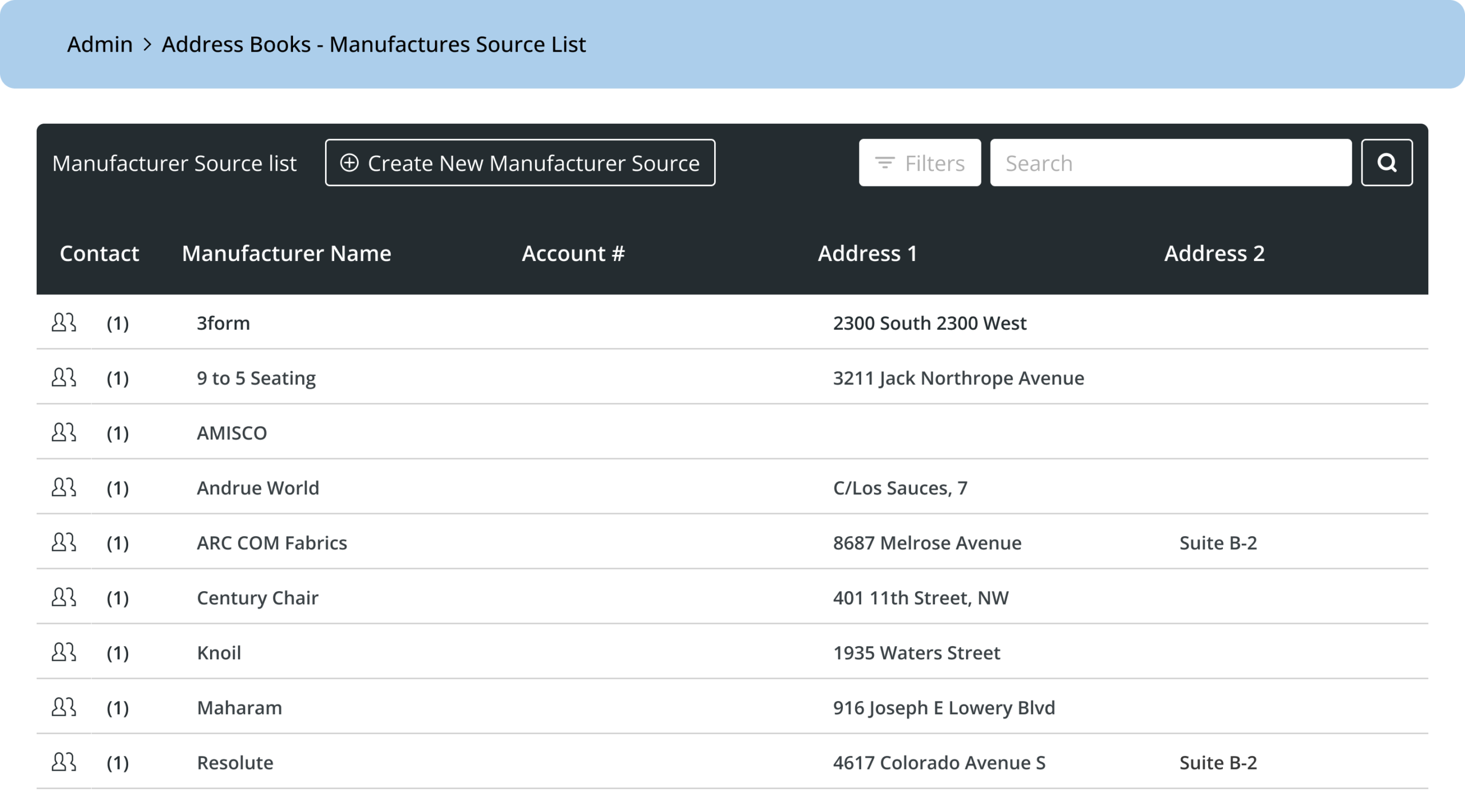Sort by Account # column header

573,253
